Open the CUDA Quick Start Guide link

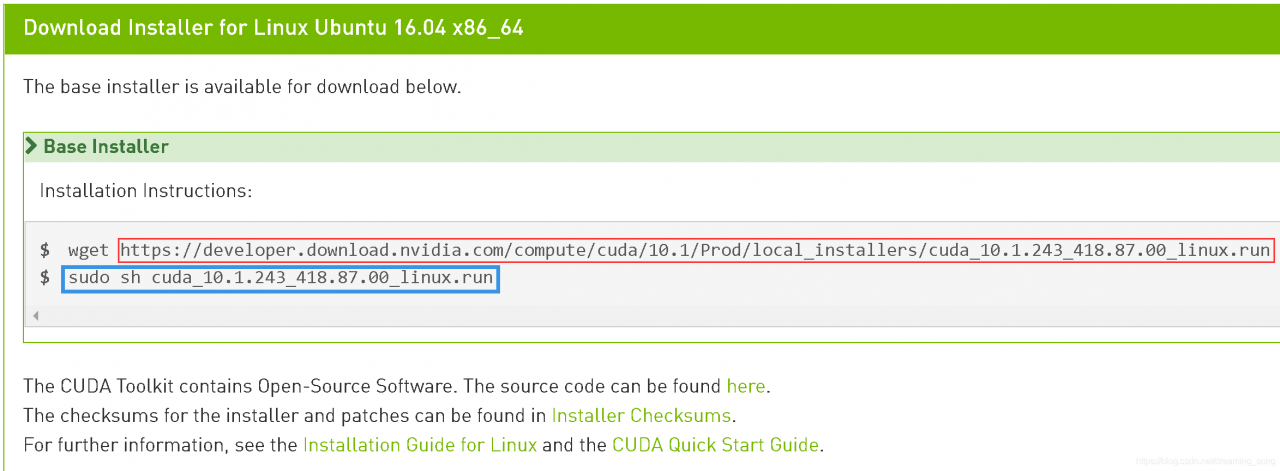pyautogui.click(x=716, y=444)
